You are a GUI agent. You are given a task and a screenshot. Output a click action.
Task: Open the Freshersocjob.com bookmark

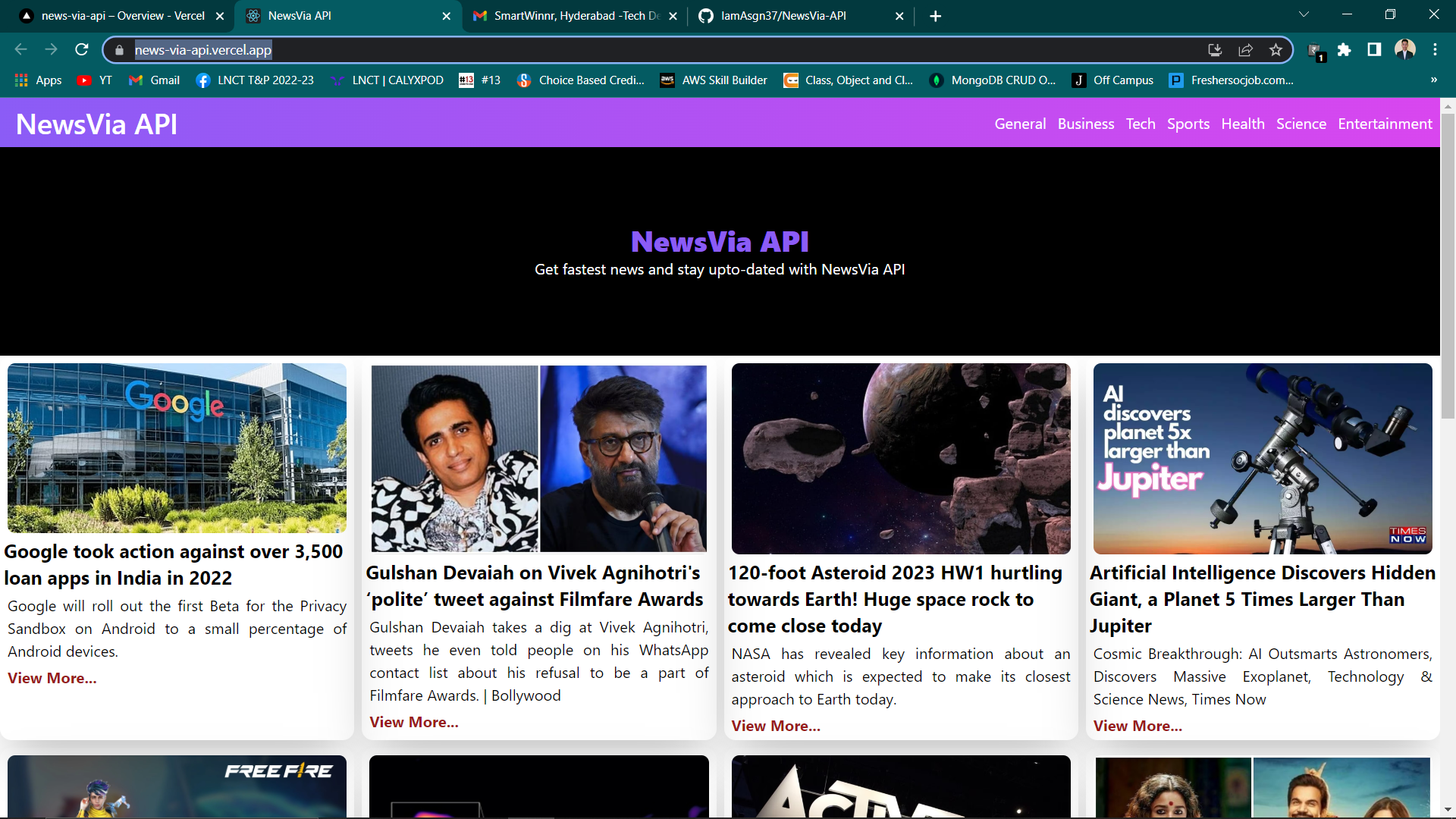coord(1232,80)
